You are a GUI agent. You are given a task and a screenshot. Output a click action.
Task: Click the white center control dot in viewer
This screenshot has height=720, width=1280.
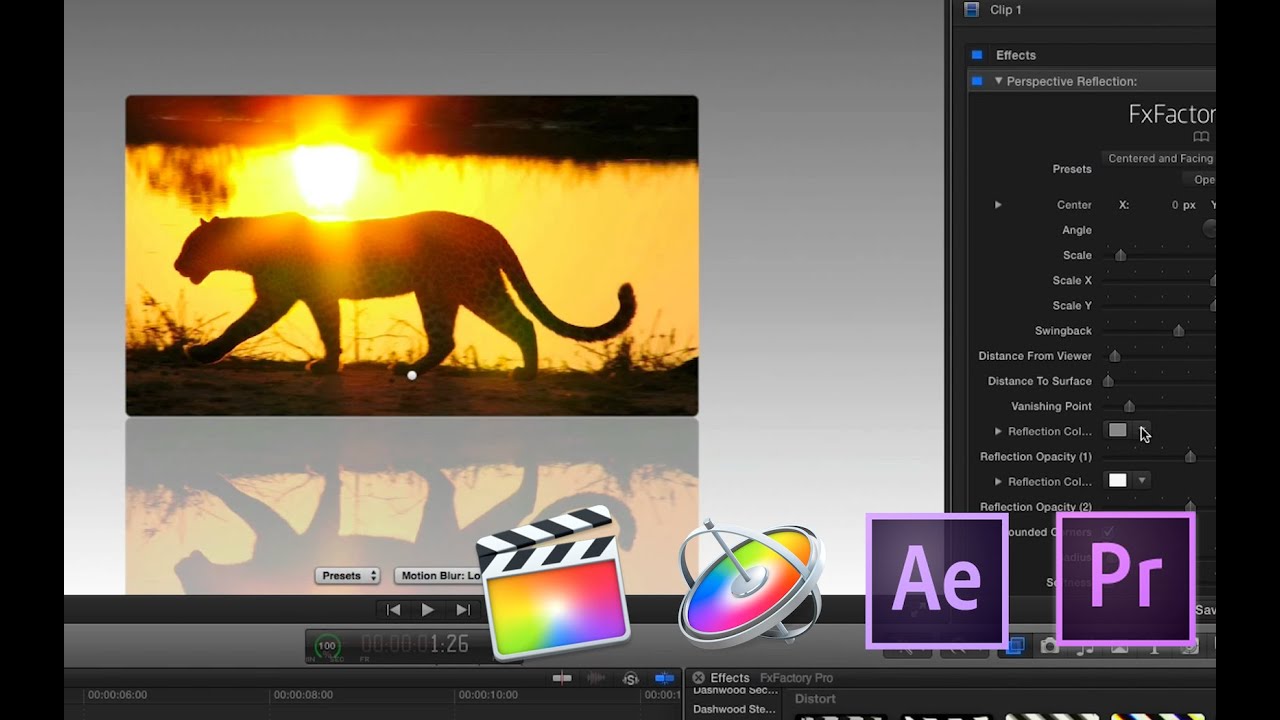pyautogui.click(x=412, y=376)
